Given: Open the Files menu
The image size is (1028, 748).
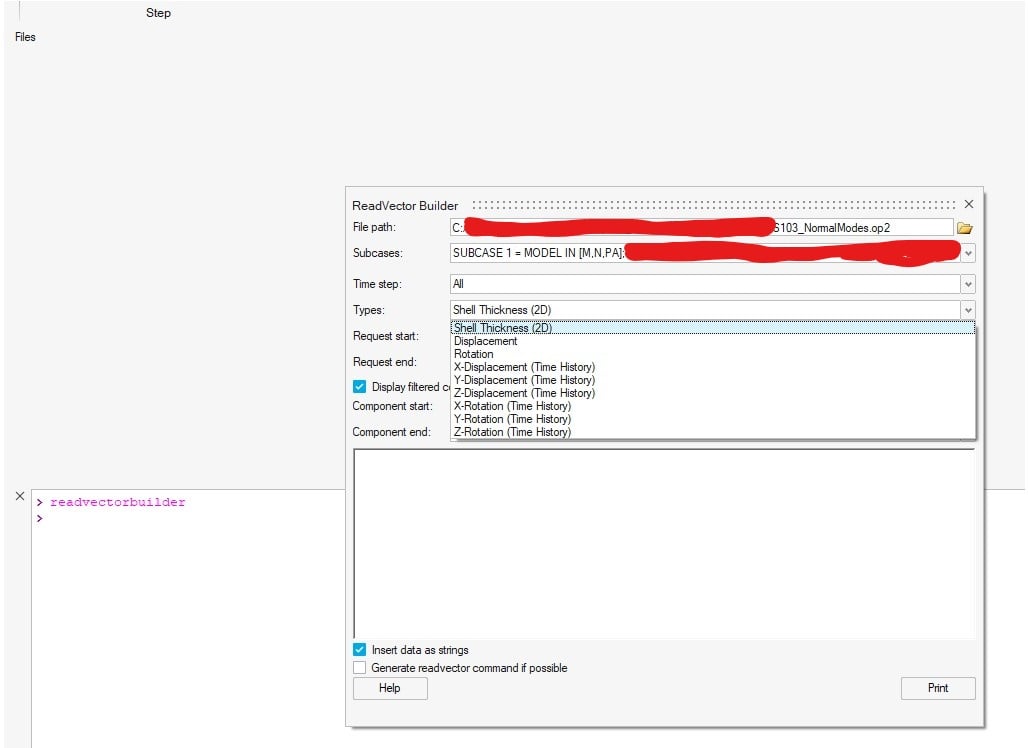Looking at the screenshot, I should click(23, 37).
